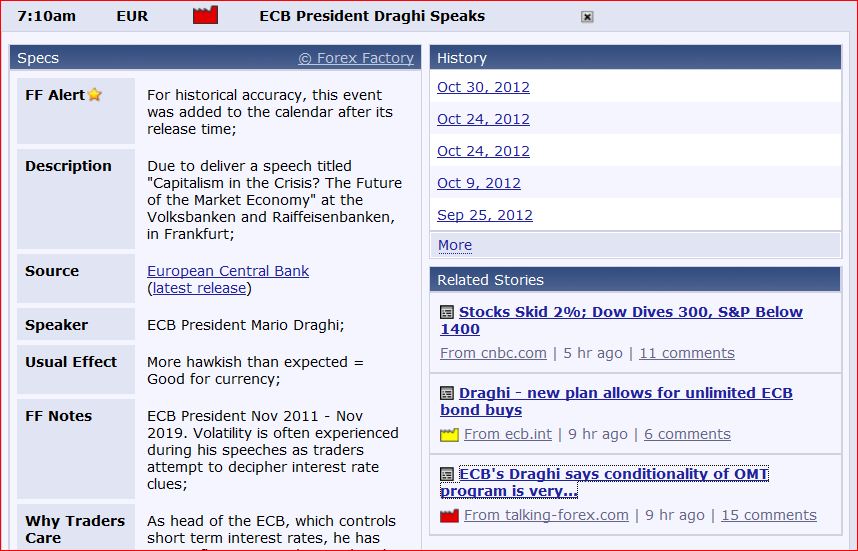This screenshot has width=858, height=551.
Task: Open the Oct 30, 2012 history entry
Action: coord(483,87)
